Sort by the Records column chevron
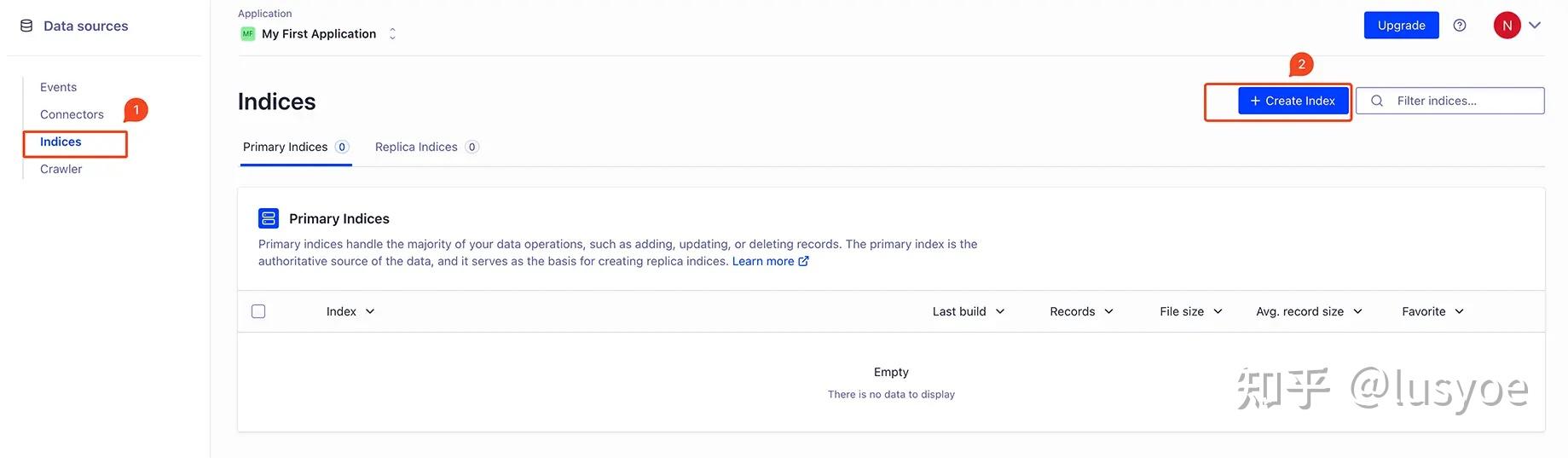The image size is (1568, 458). tap(1108, 311)
